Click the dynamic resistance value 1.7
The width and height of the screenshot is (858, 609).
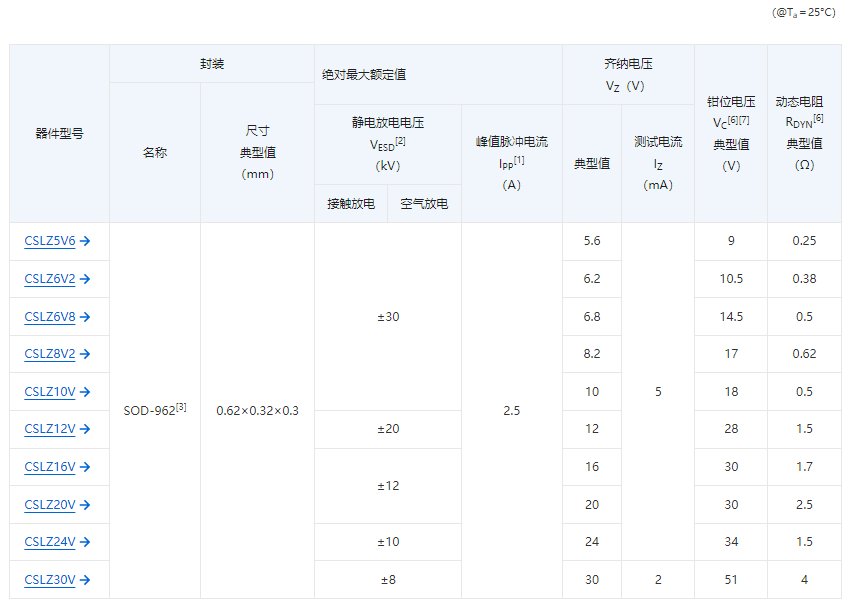[804, 467]
